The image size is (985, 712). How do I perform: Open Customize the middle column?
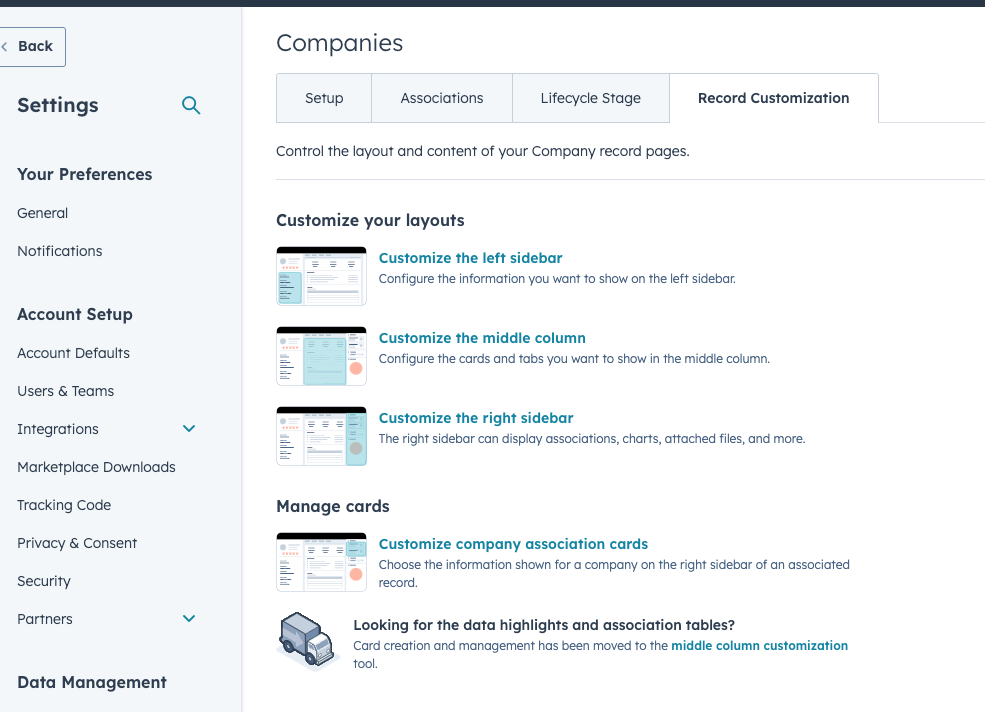point(482,338)
